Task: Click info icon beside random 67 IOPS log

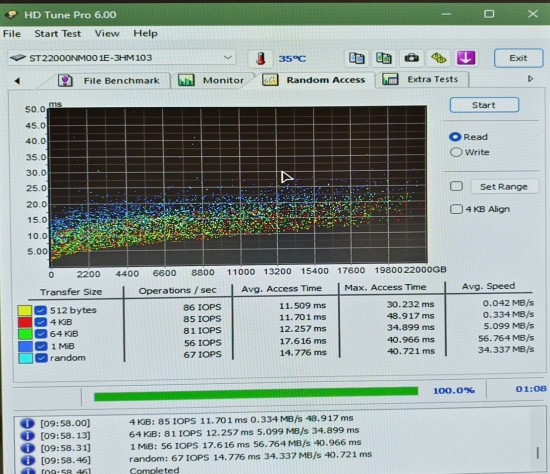Action: [x=27, y=460]
